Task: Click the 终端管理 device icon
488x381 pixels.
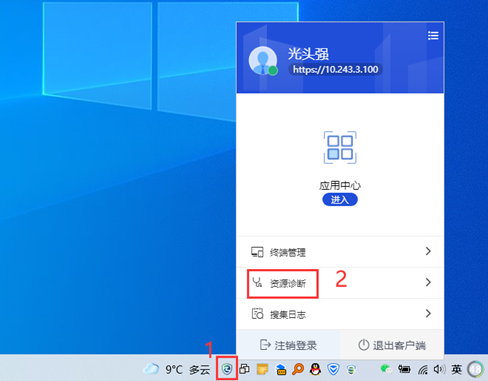Action: pos(257,252)
